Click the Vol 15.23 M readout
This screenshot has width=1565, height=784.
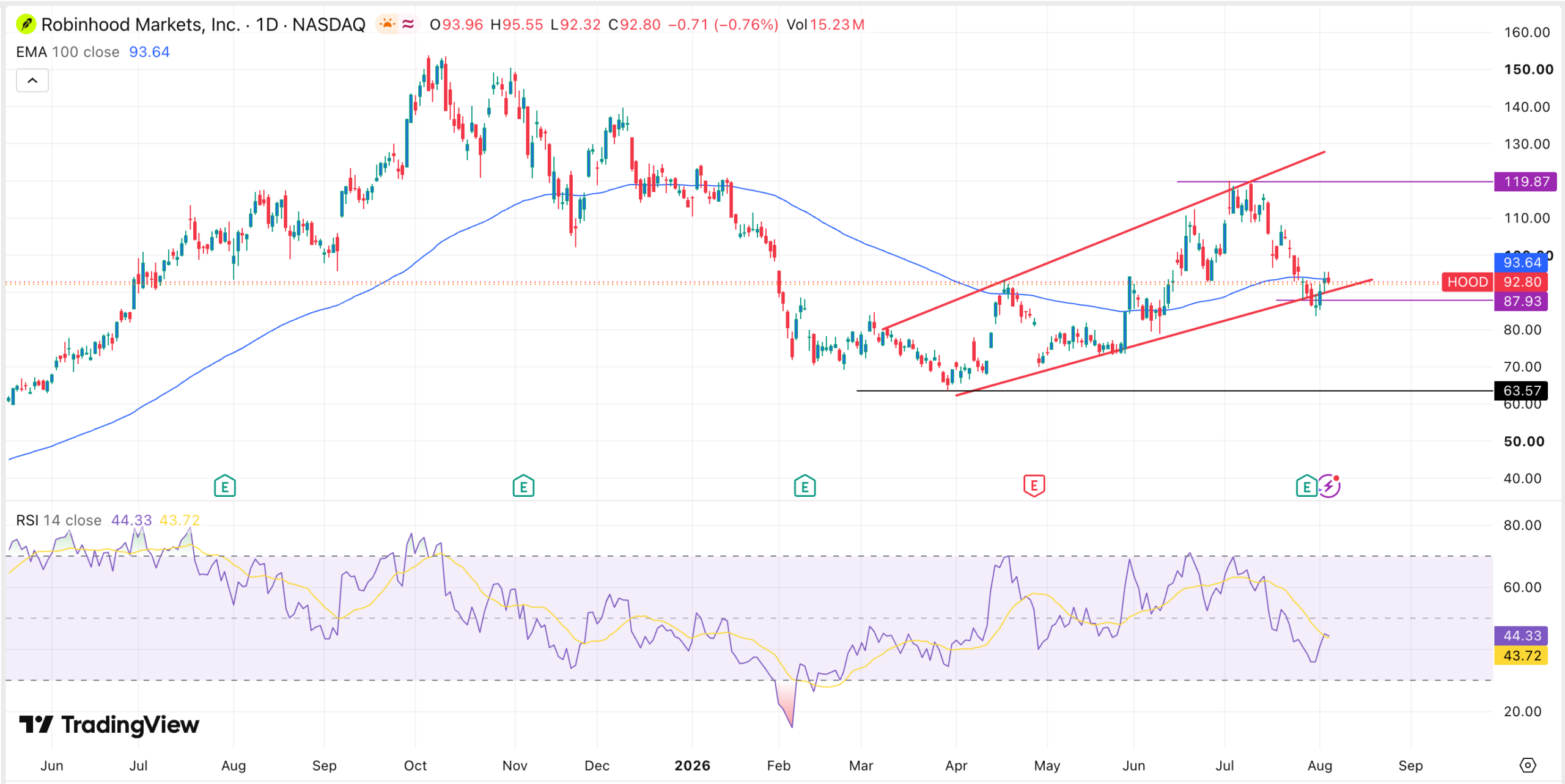click(x=825, y=24)
